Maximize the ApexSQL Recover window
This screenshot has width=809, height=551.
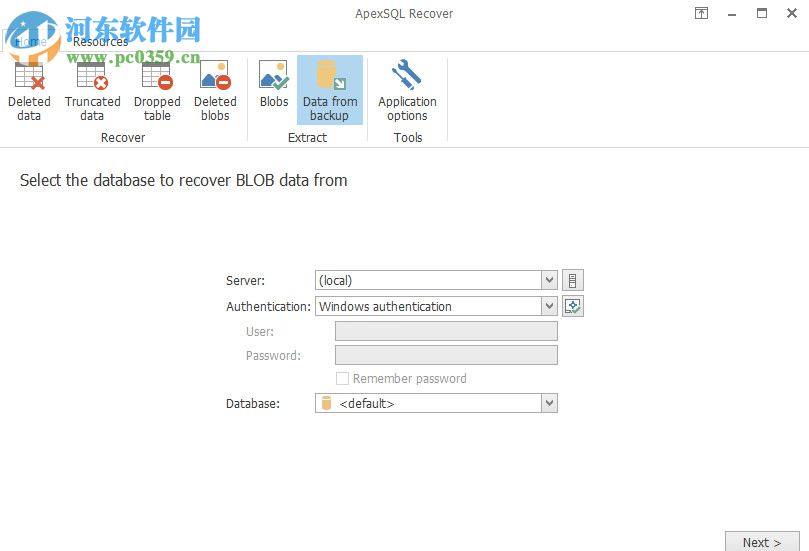[762, 13]
